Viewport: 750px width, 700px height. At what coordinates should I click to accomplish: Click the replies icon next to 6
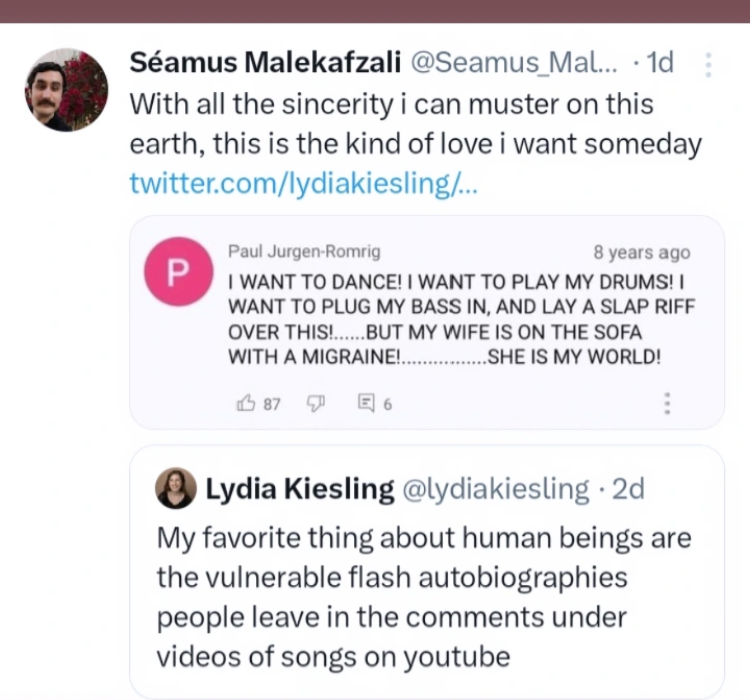click(365, 404)
